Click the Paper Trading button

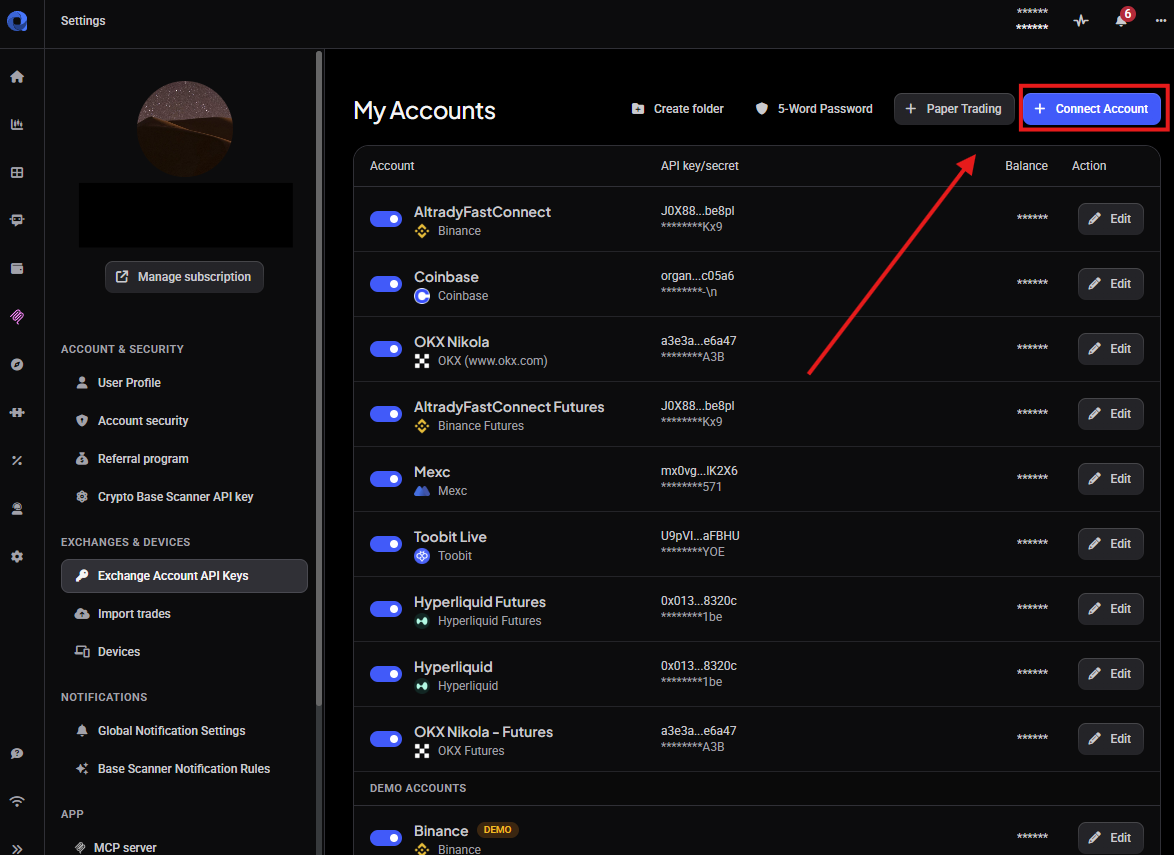click(954, 109)
